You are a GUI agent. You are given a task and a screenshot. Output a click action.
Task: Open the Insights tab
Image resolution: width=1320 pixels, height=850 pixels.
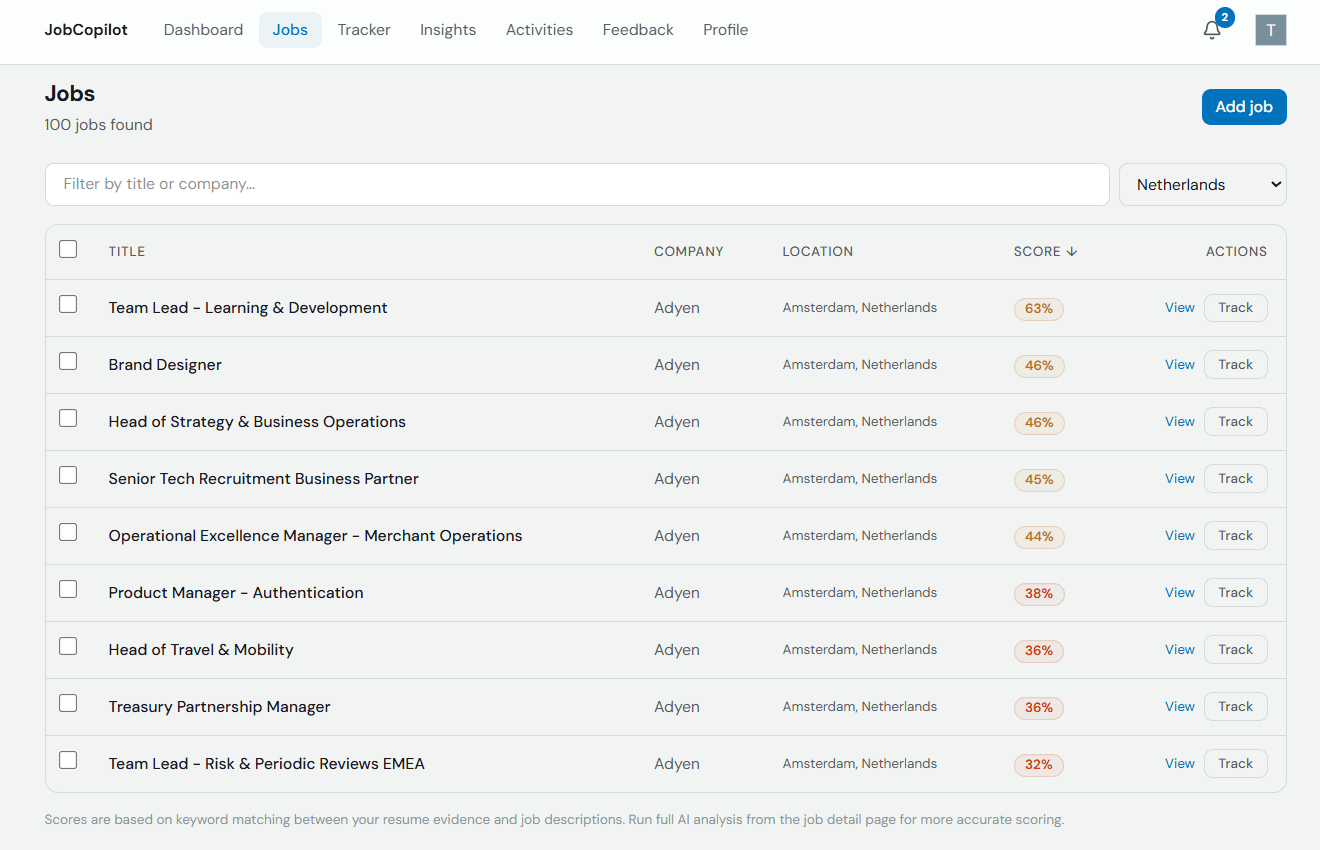point(448,30)
